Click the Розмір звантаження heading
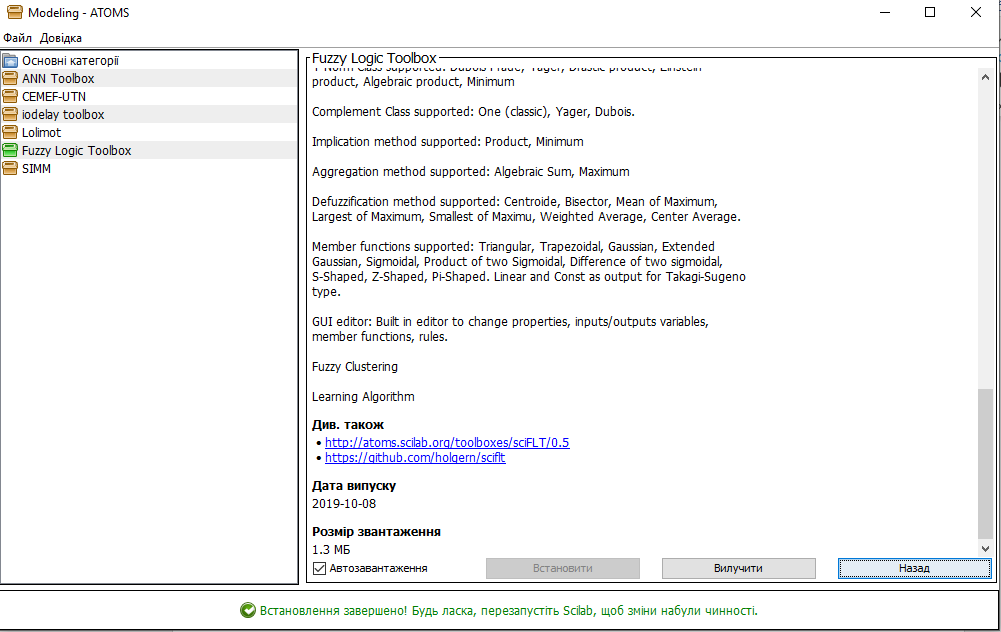 click(x=376, y=532)
